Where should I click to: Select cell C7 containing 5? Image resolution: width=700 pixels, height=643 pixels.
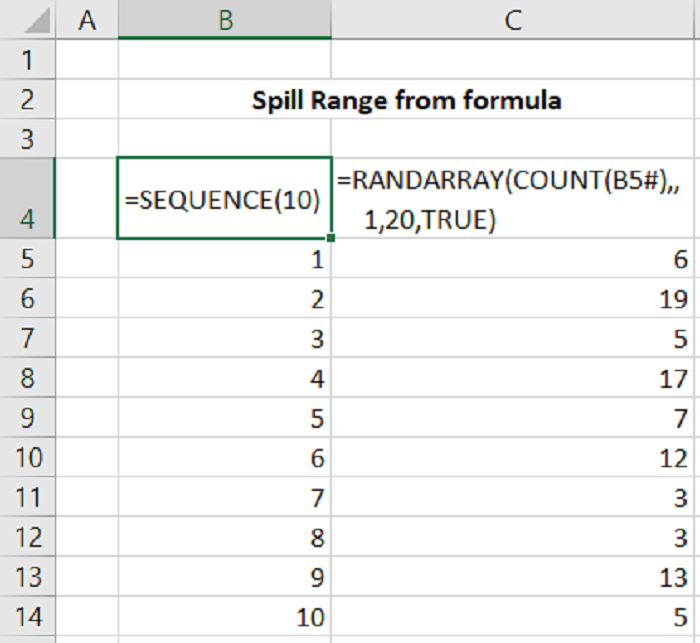[x=513, y=338]
